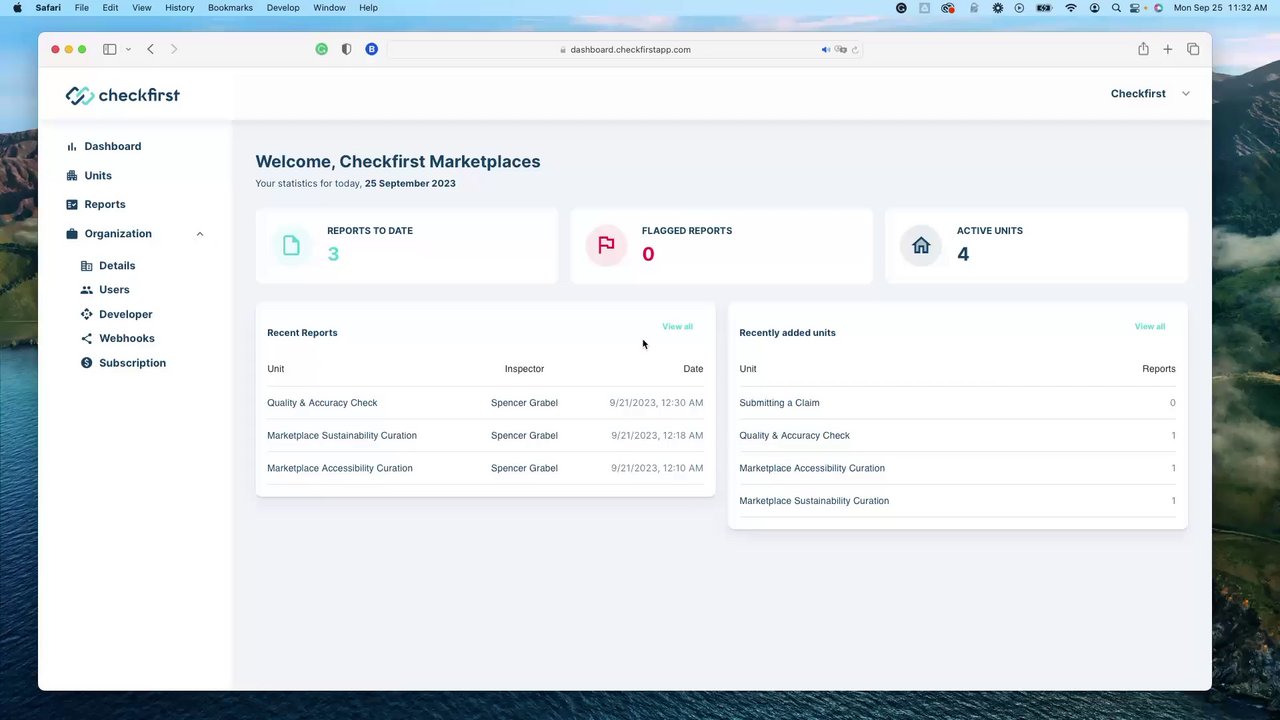Image resolution: width=1280 pixels, height=720 pixels.
Task: Open the privacy shield report icon
Action: tap(346, 49)
